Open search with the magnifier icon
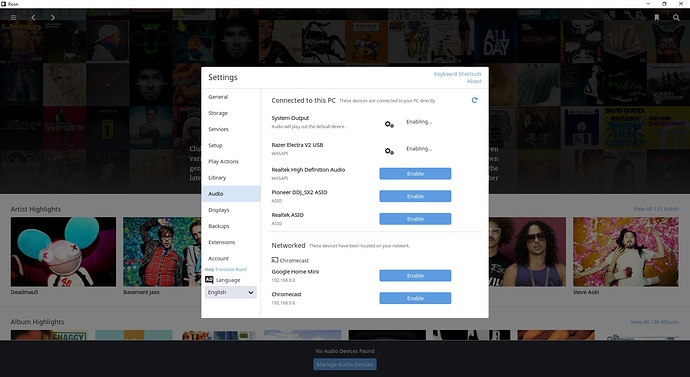This screenshot has width=690, height=377. pyautogui.click(x=676, y=18)
